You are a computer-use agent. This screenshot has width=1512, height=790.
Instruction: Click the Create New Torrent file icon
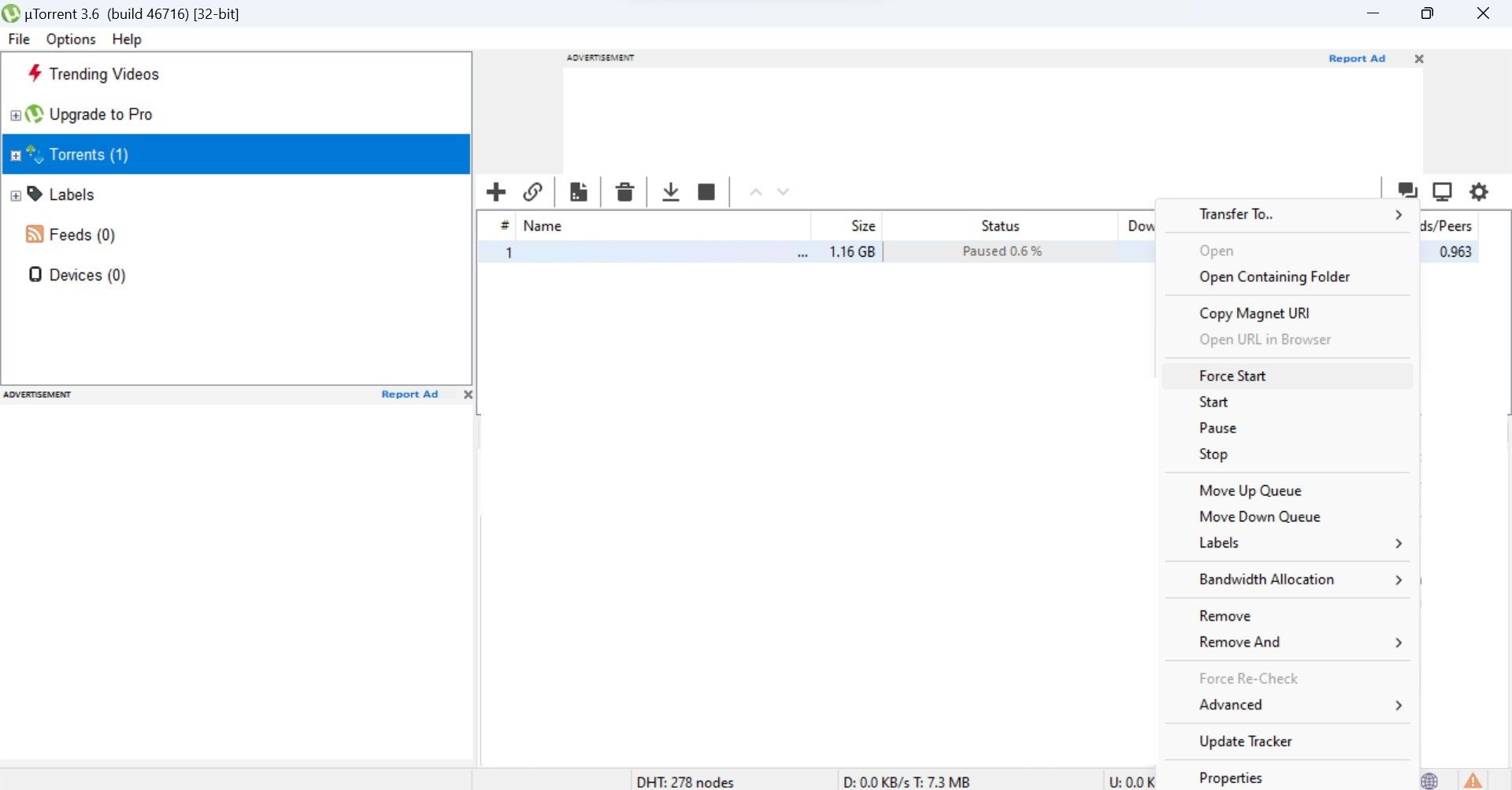click(579, 191)
